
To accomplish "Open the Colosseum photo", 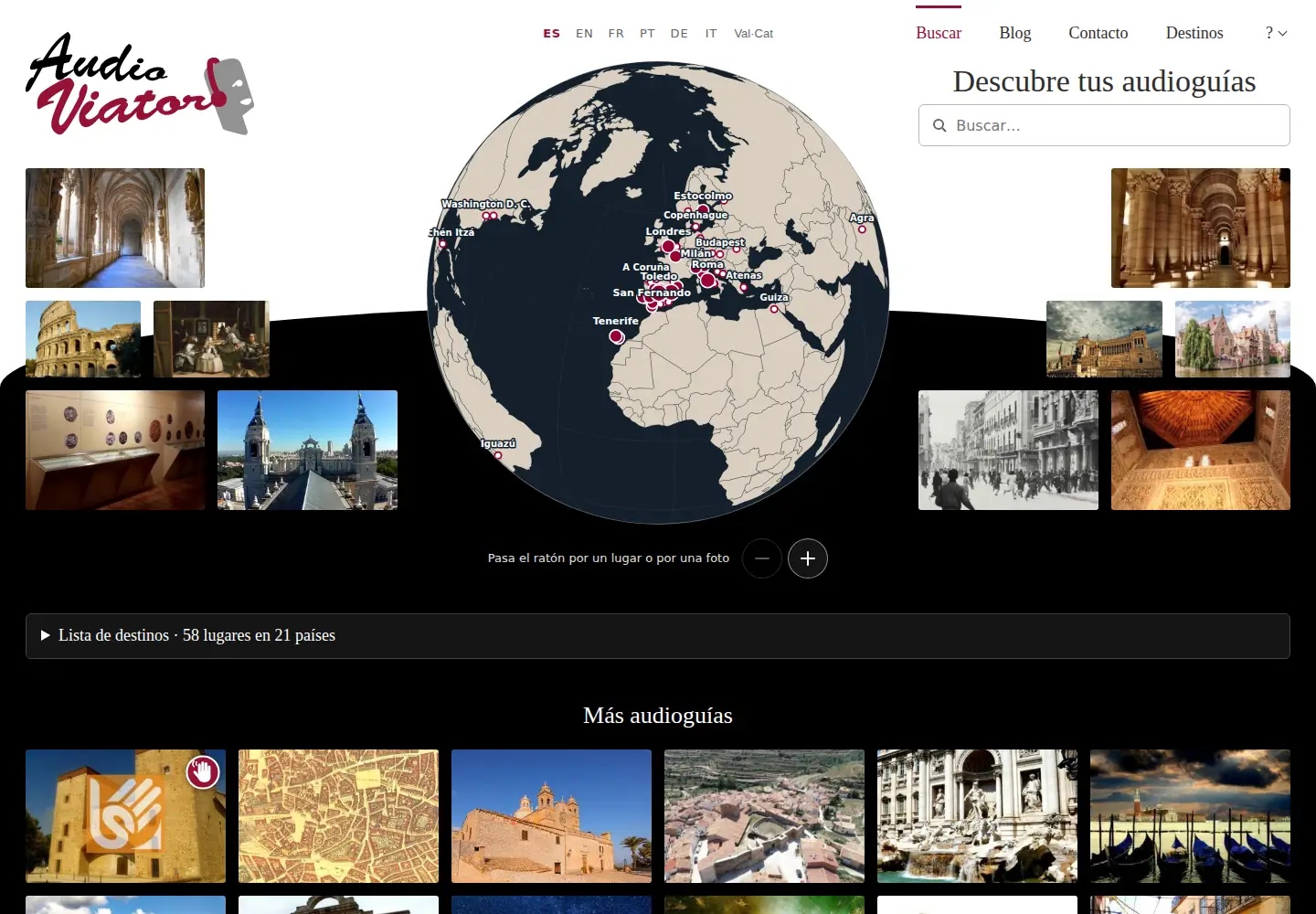I will 83,339.
